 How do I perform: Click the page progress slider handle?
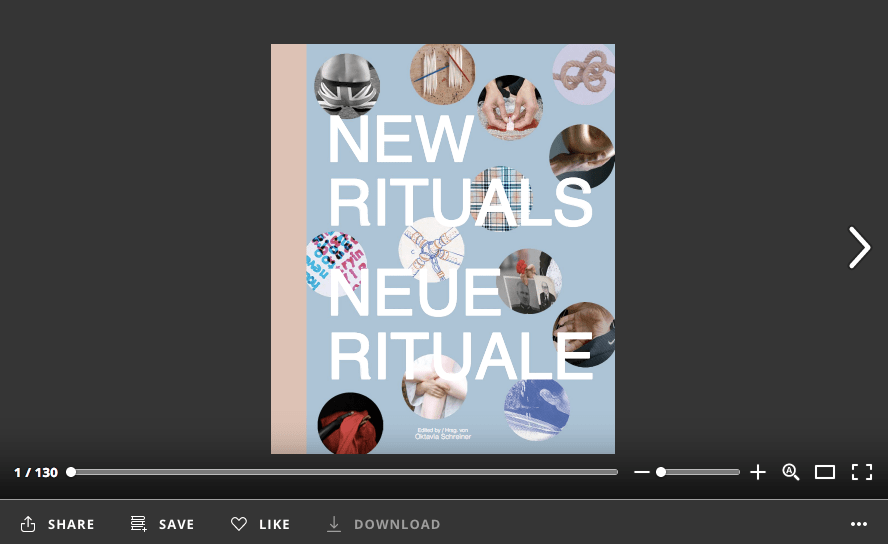tap(71, 472)
